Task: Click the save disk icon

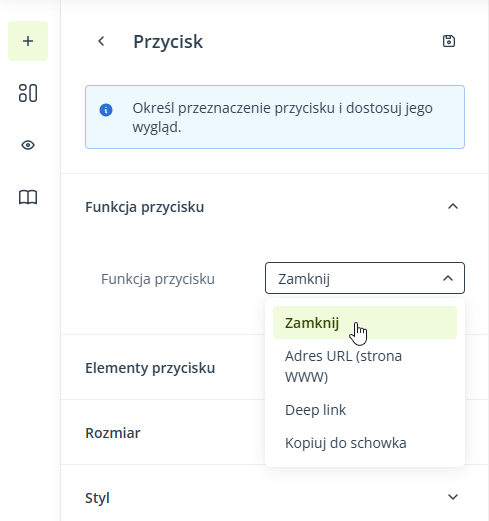Action: [449, 41]
